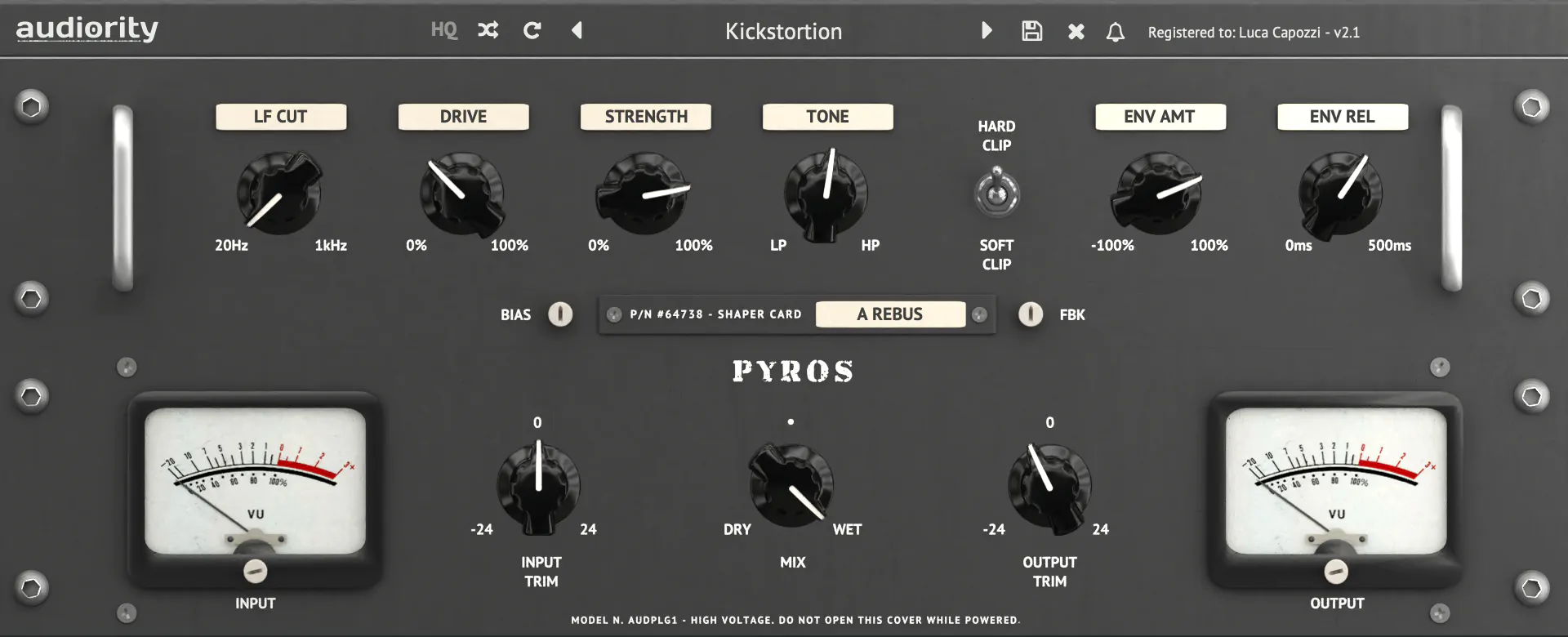This screenshot has height=637, width=1568.
Task: Click the ENV AMT knob
Action: point(1156,194)
